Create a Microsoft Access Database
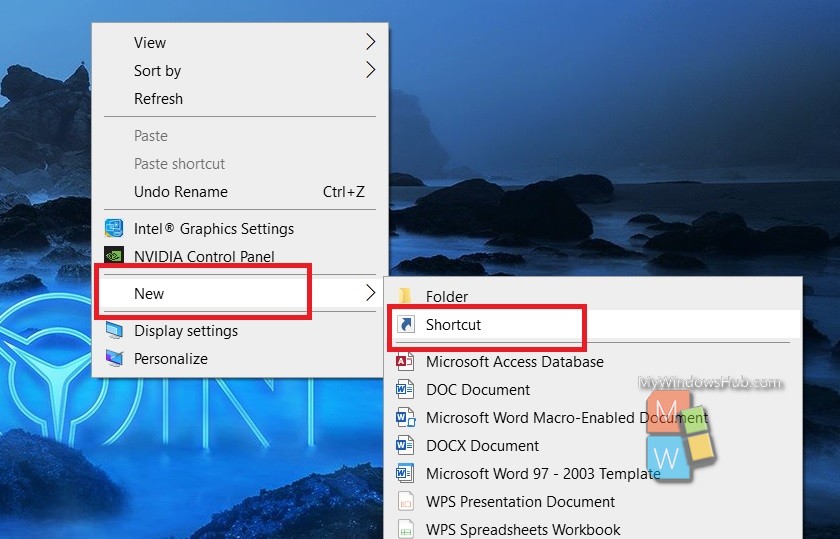 click(x=593, y=362)
